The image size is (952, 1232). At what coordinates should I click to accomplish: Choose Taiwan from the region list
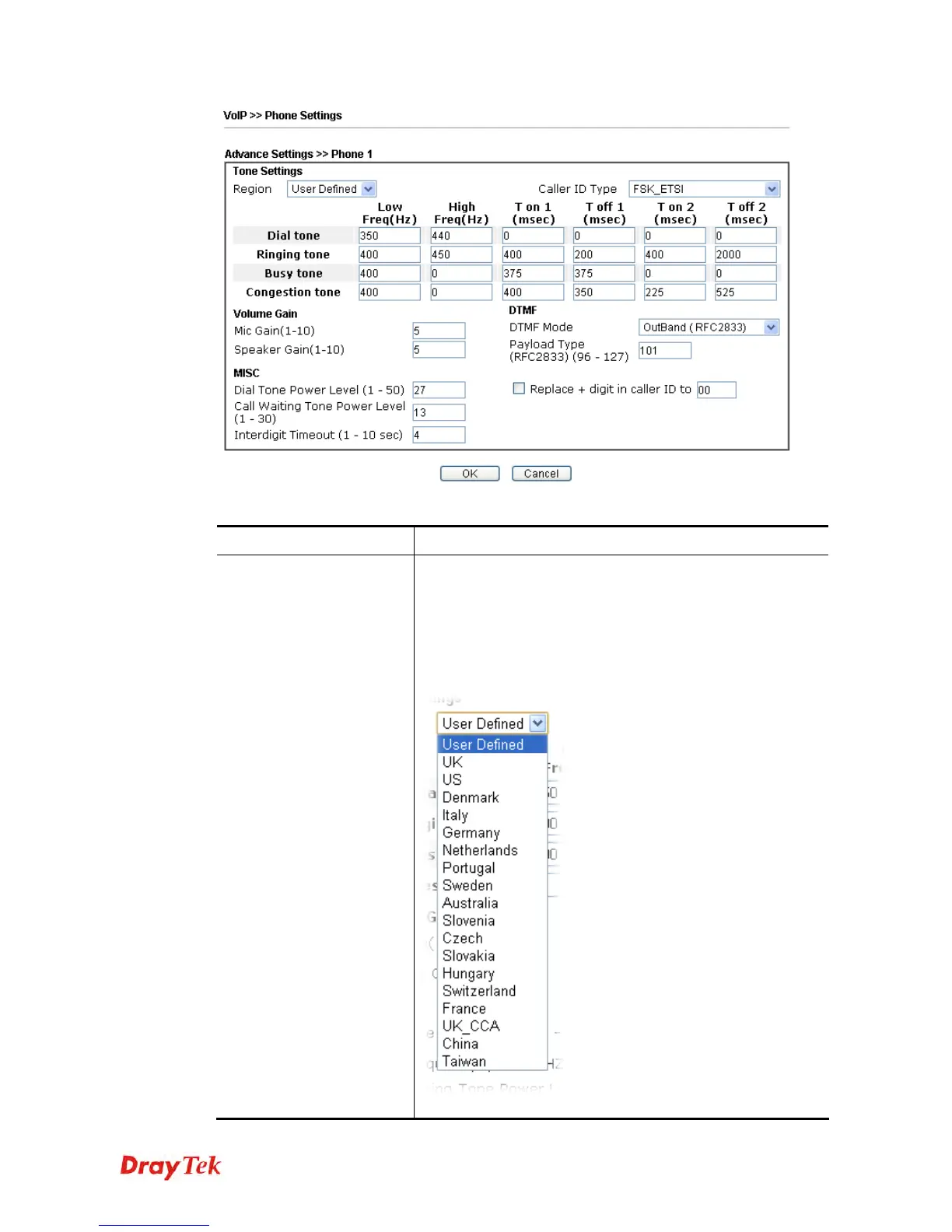pos(492,1062)
